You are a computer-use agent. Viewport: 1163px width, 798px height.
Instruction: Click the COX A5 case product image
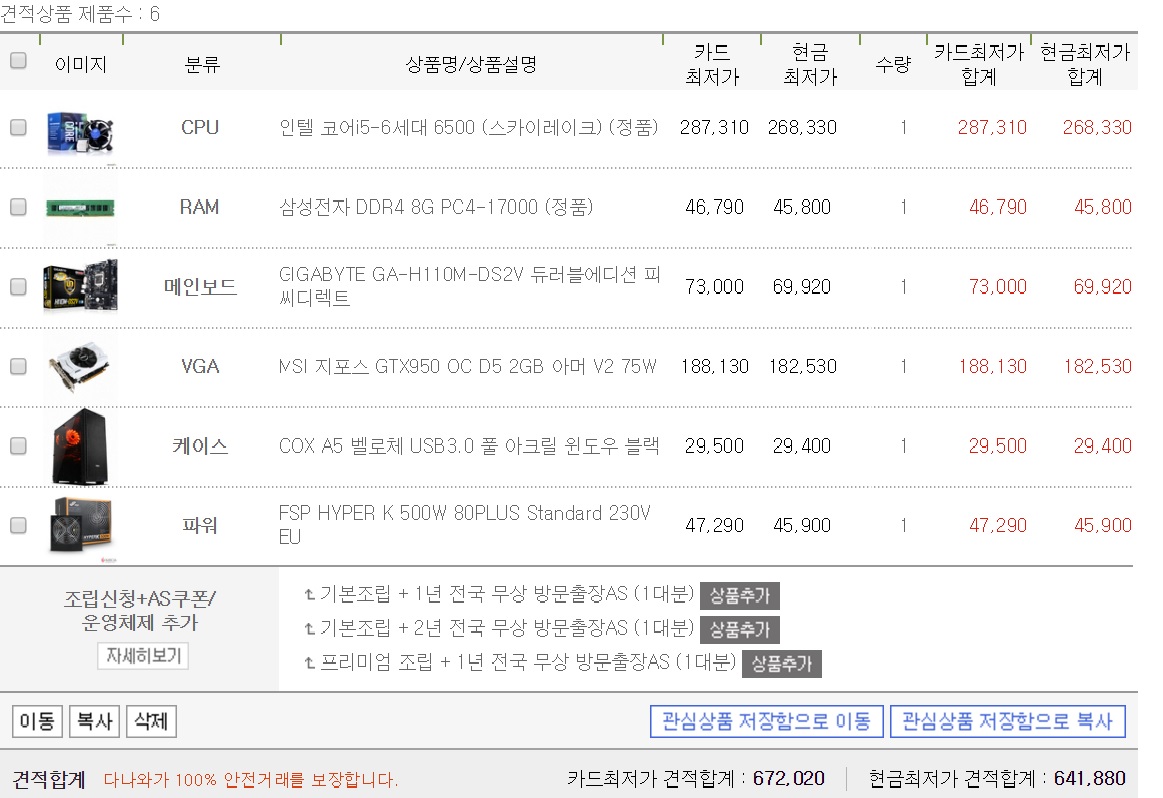pyautogui.click(x=80, y=446)
